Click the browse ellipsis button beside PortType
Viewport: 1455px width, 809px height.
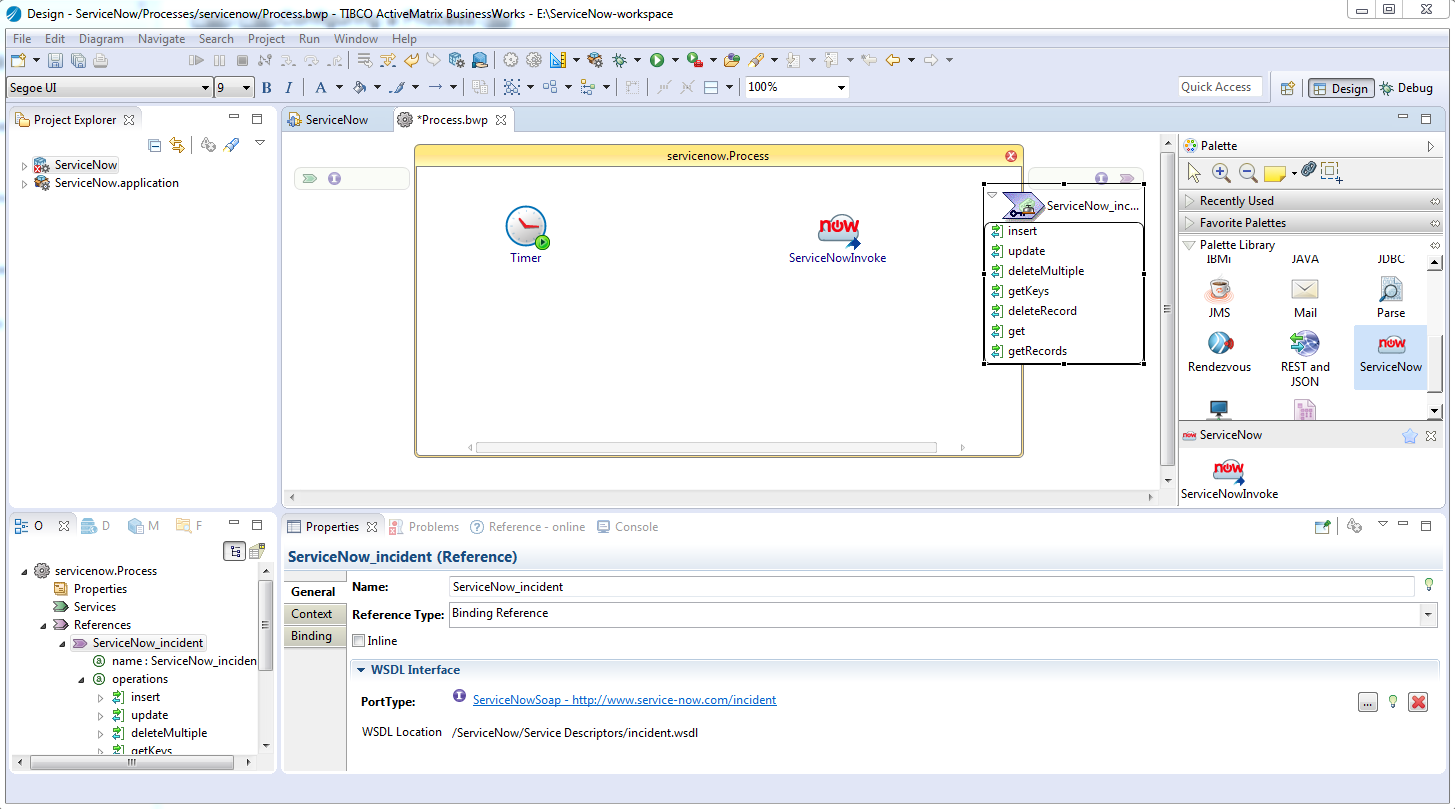pos(1368,702)
